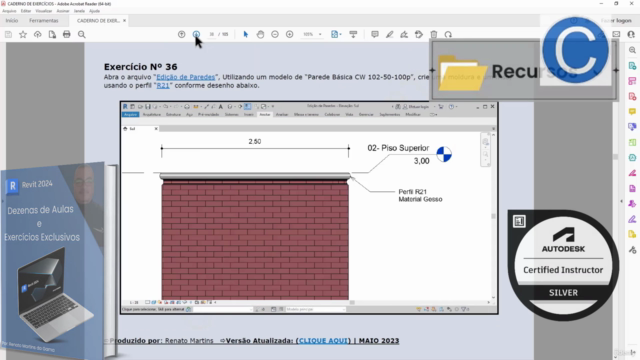This screenshot has width=640, height=360.
Task: Click the current page number field
Action: [x=211, y=34]
